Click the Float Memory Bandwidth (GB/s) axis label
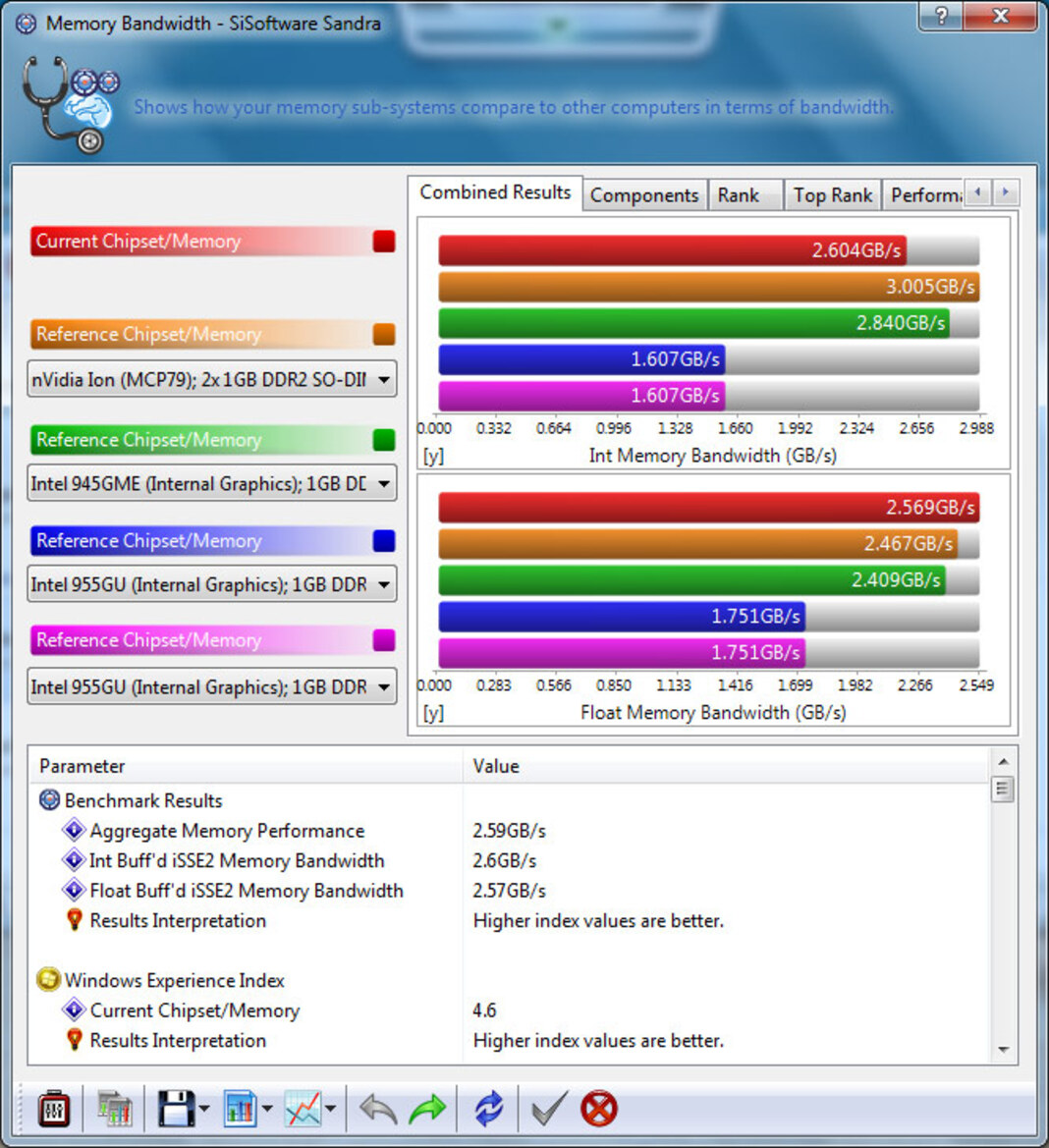This screenshot has width=1049, height=1148. click(x=713, y=712)
